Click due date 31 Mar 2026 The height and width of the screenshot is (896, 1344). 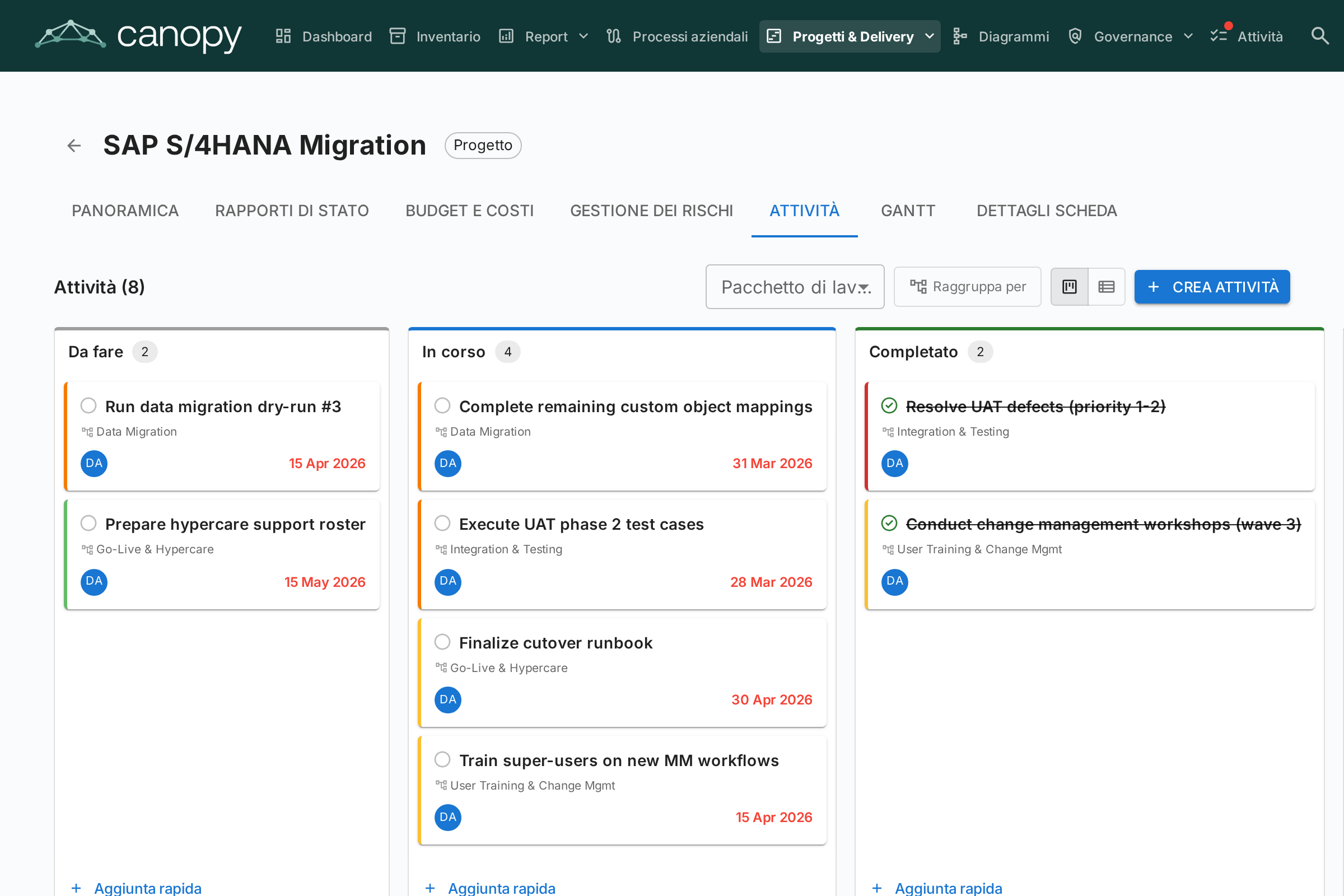tap(773, 464)
